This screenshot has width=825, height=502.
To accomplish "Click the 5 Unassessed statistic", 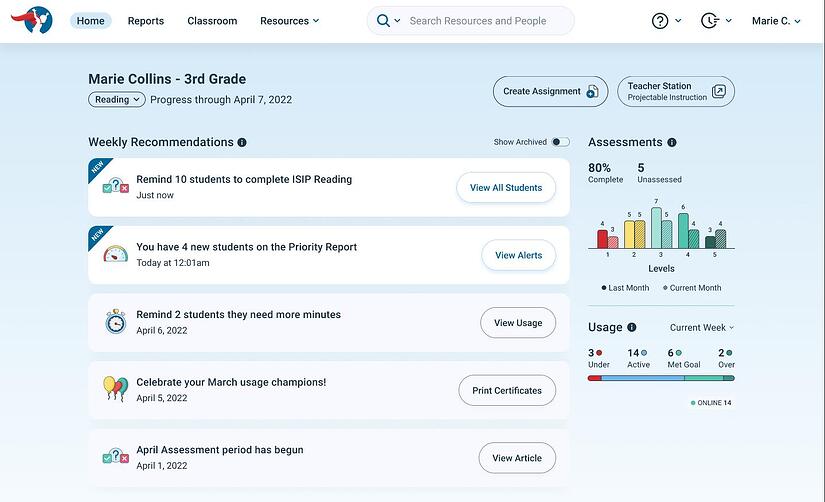I will [659, 173].
